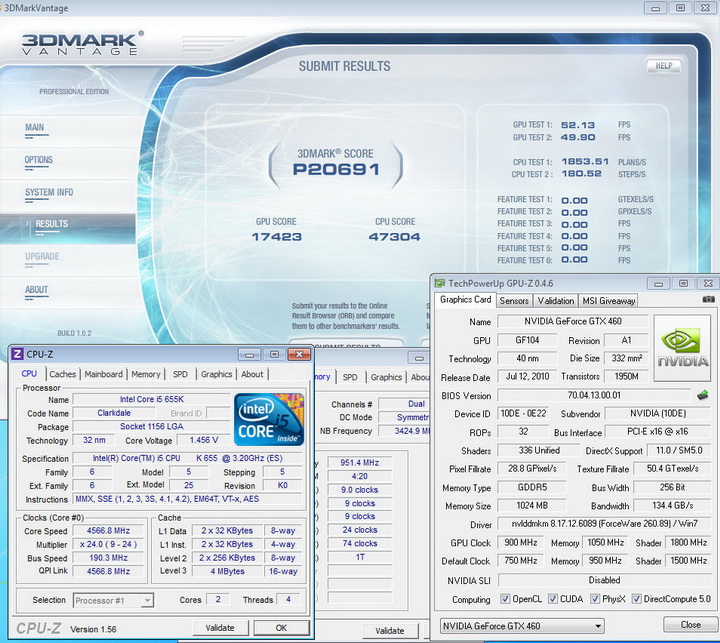Image resolution: width=720 pixels, height=643 pixels.
Task: Open the SPD tab in front CPU-Z window
Action: point(180,374)
